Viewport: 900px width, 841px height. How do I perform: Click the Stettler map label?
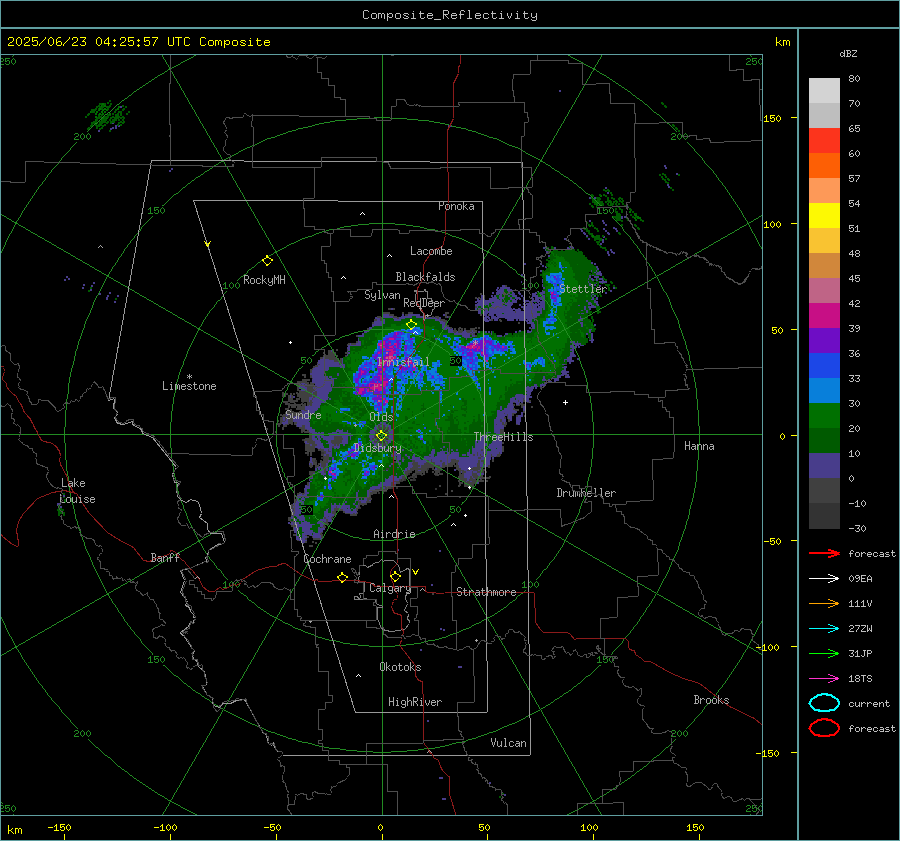(x=583, y=289)
